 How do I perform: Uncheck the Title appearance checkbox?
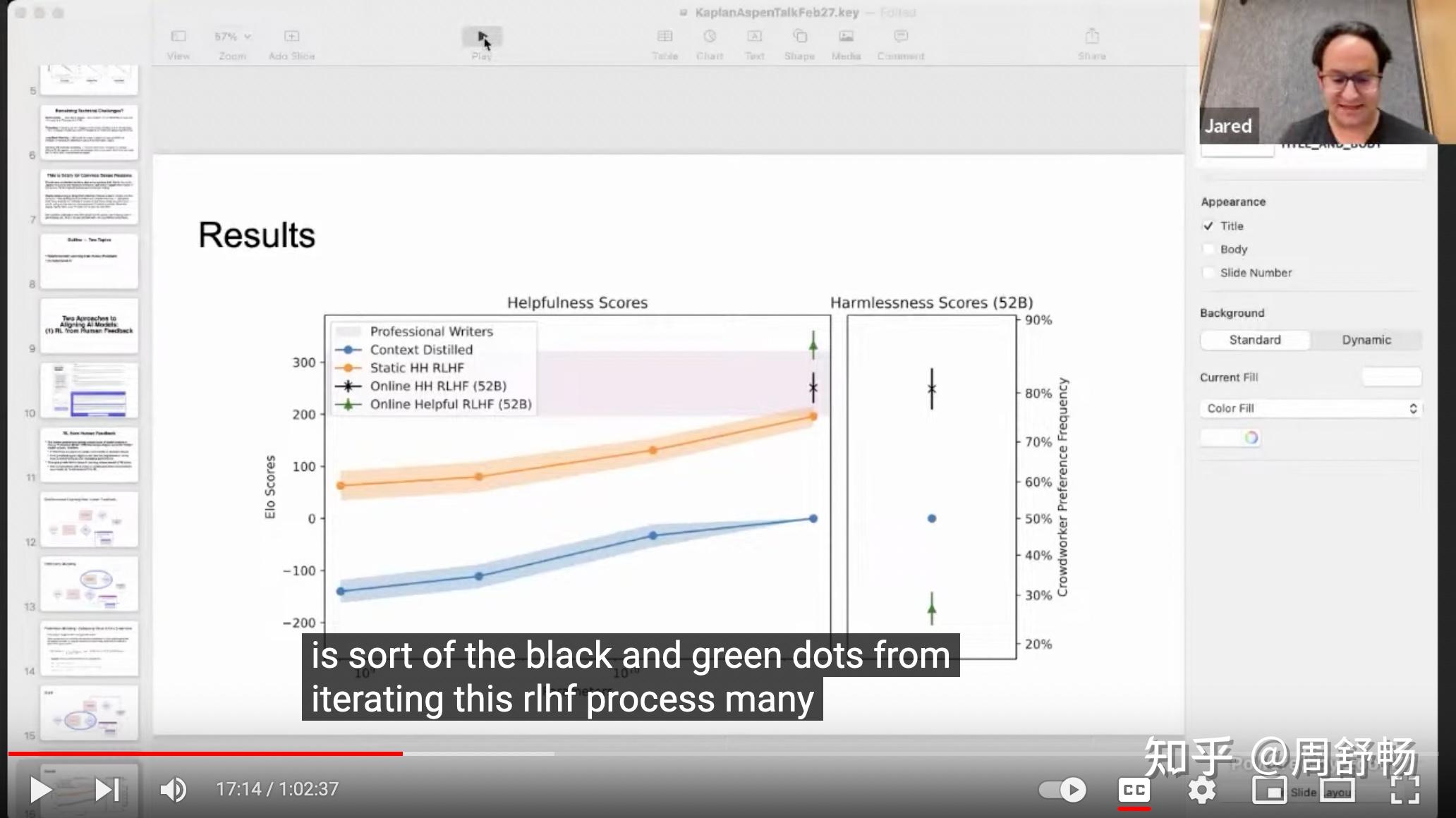tap(1208, 226)
